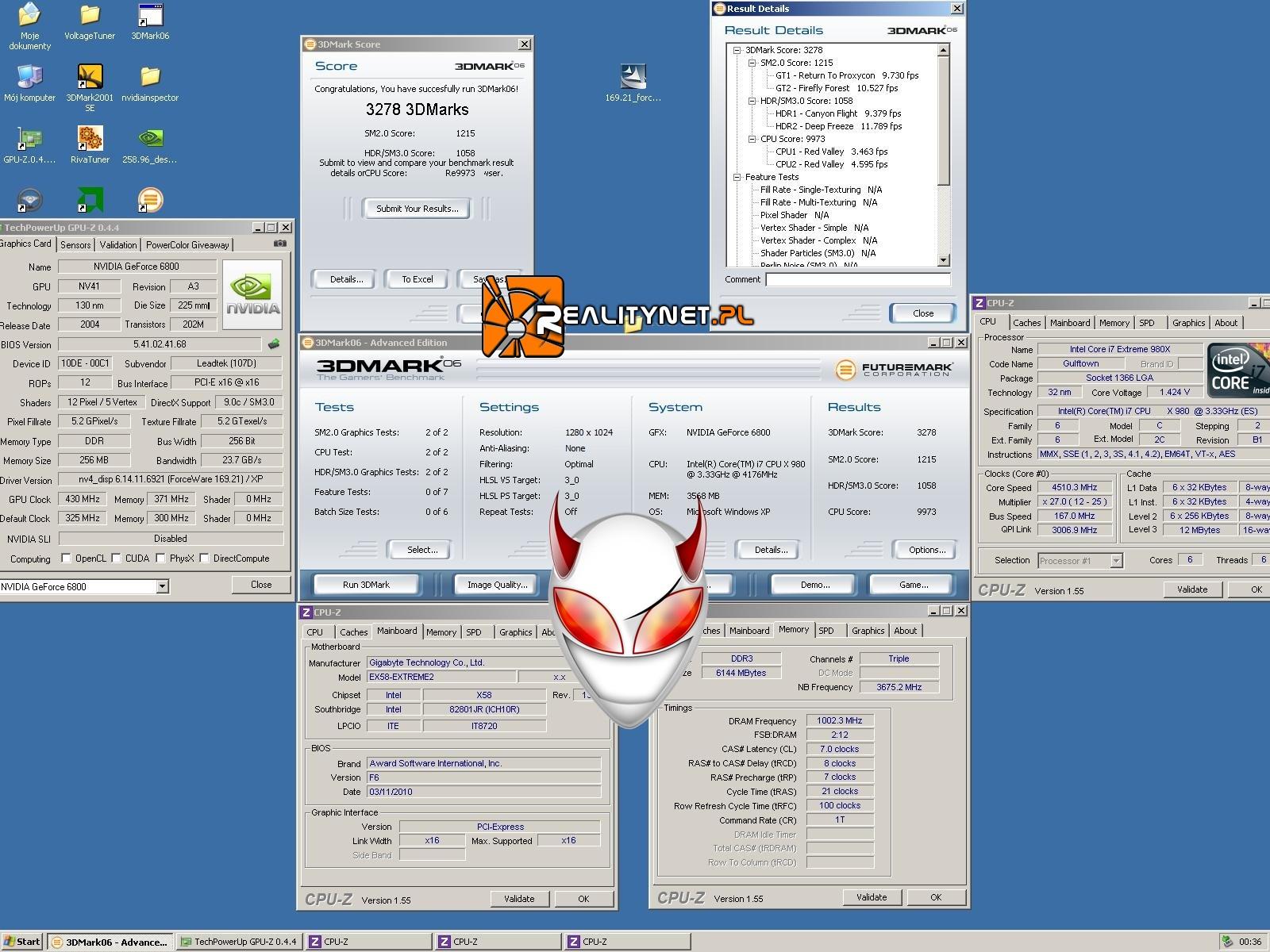The image size is (1270, 952).
Task: Open 258.96_des driver installer icon
Action: click(150, 145)
